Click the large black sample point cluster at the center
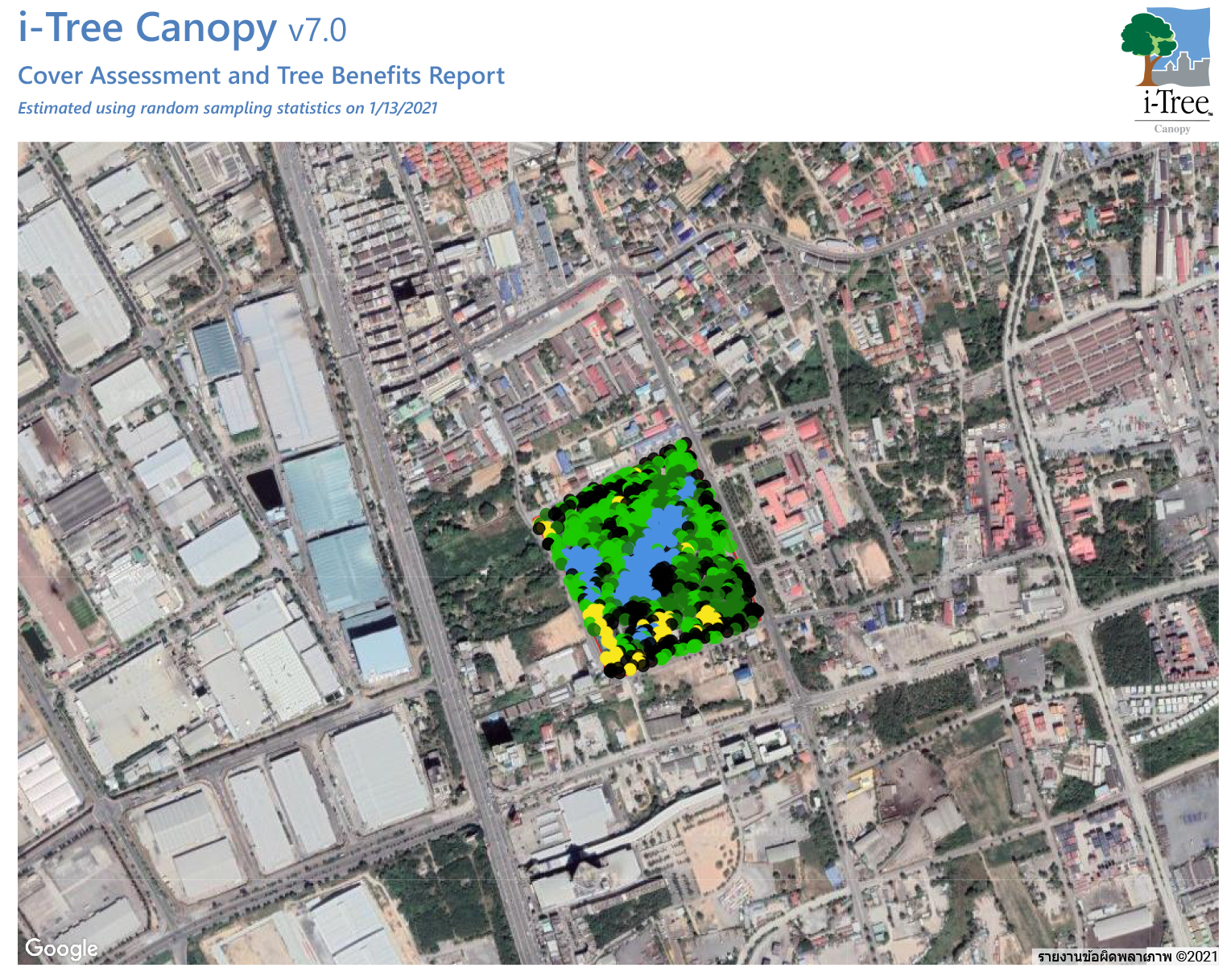Image resolution: width=1231 pixels, height=980 pixels. point(663,577)
